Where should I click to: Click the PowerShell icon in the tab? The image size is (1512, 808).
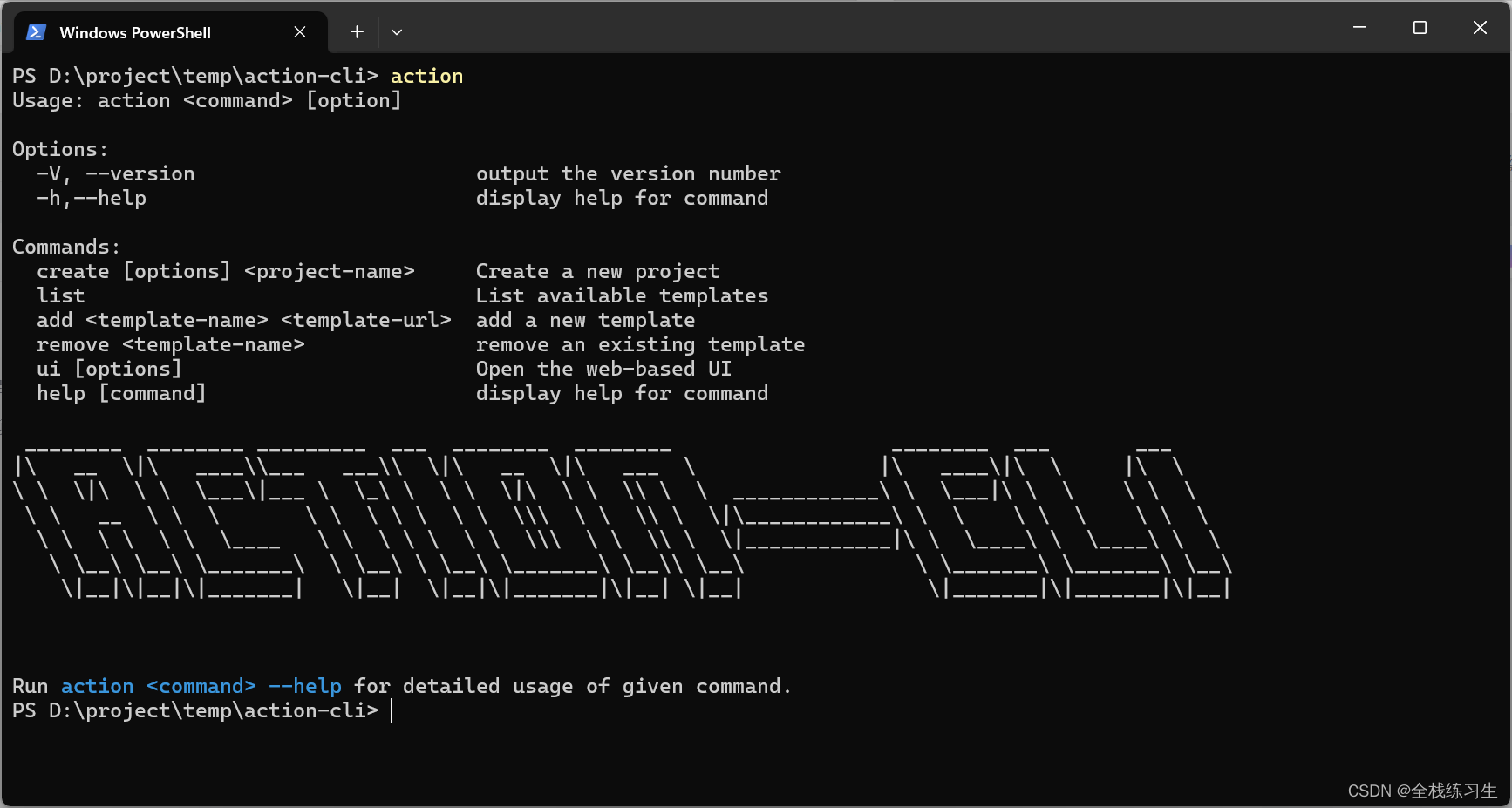(36, 32)
